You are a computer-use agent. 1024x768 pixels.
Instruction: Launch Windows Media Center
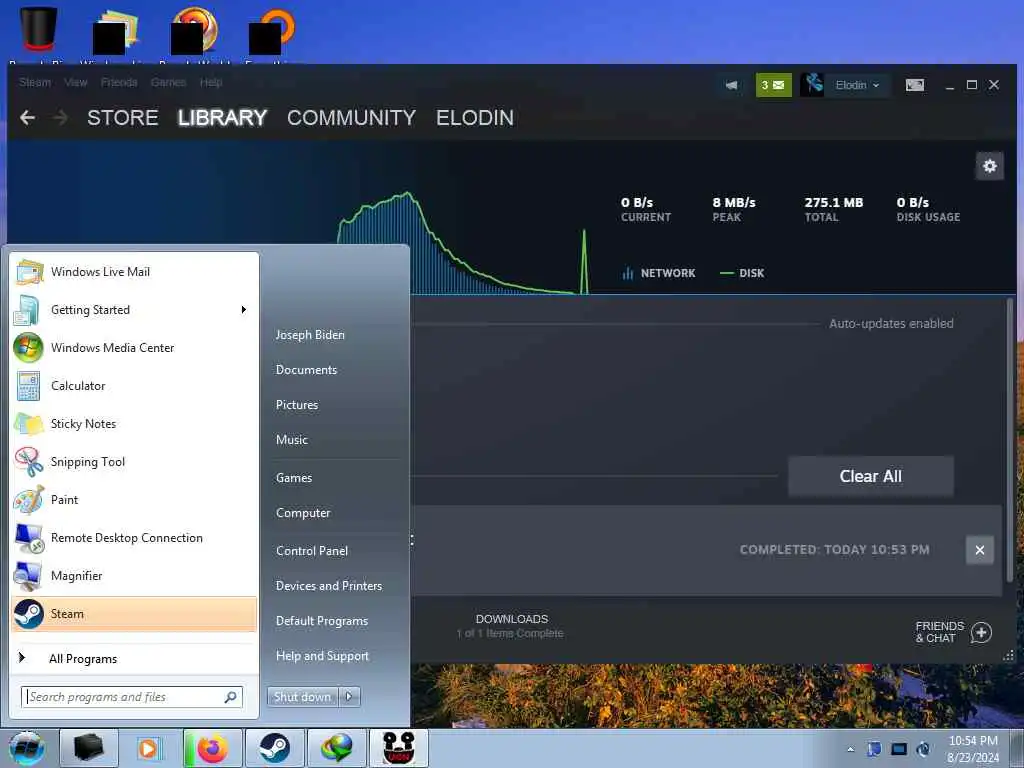pyautogui.click(x=134, y=348)
